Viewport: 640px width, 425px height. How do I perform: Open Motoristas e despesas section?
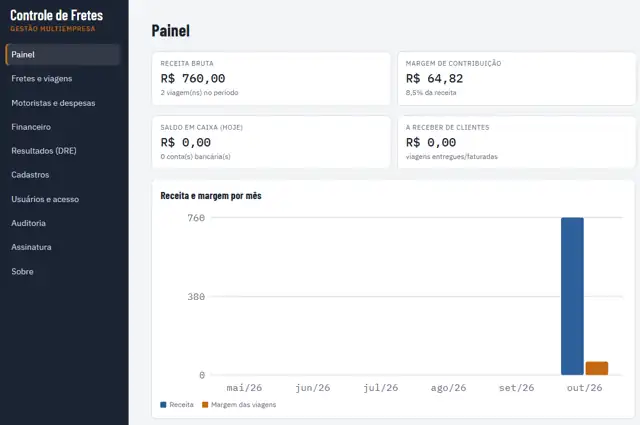click(53, 103)
